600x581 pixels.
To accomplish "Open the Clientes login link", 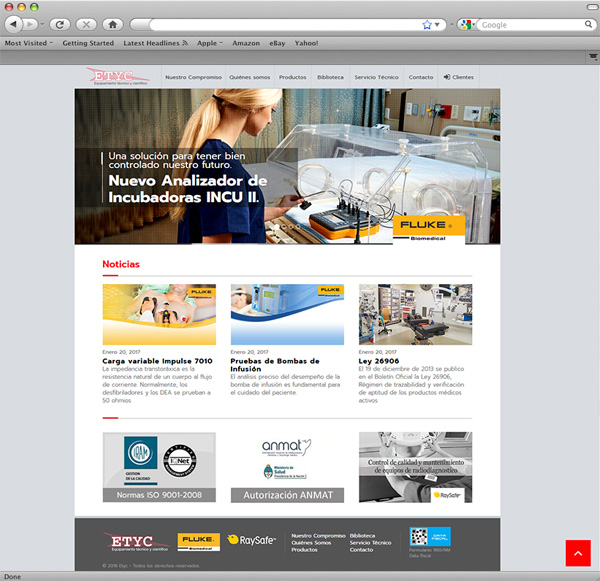I will coord(458,77).
